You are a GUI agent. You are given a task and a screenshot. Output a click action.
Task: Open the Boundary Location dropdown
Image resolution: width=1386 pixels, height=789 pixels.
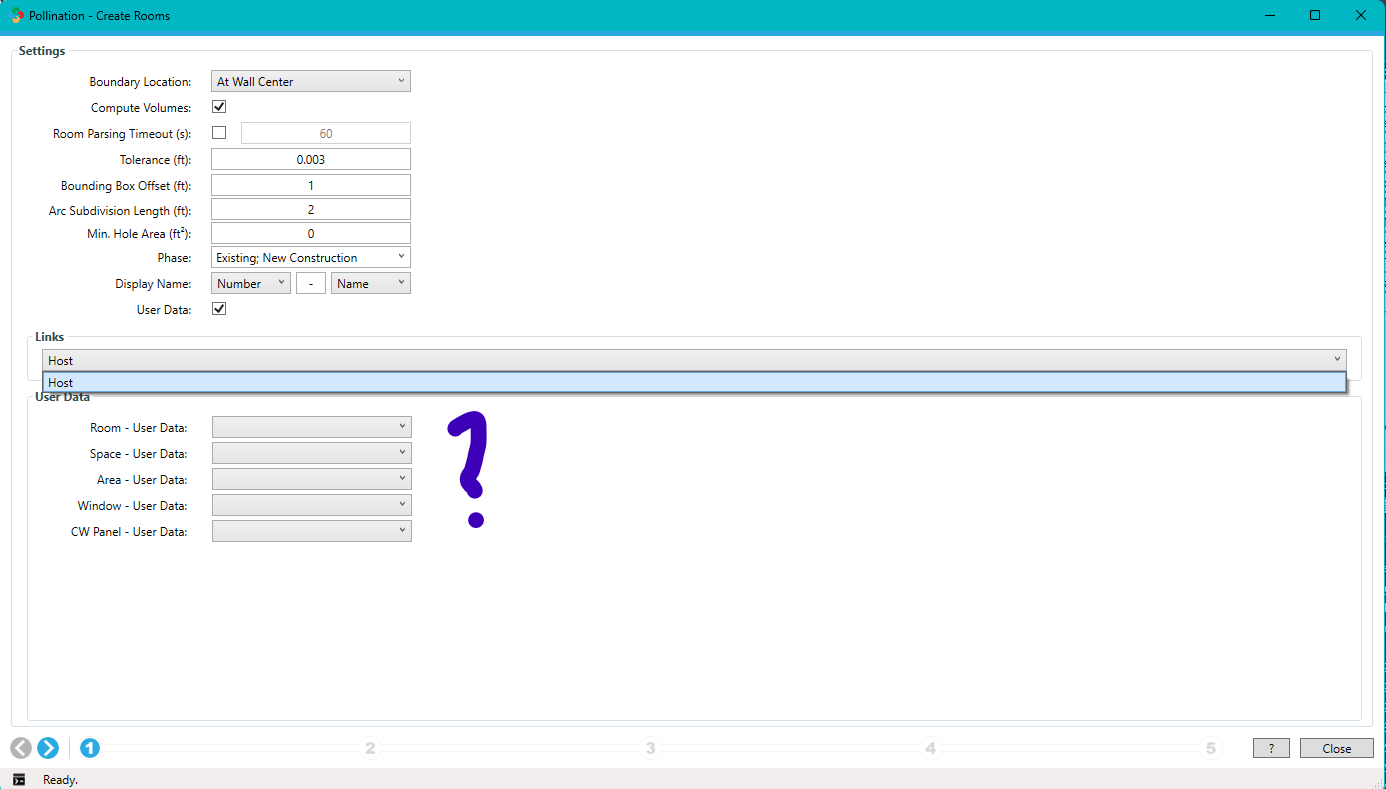coord(311,82)
